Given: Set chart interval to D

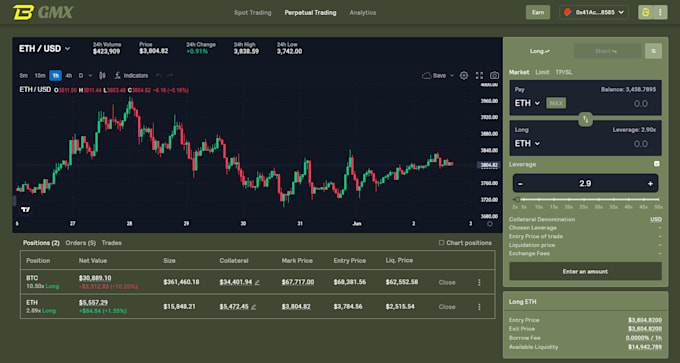Looking at the screenshot, I should pyautogui.click(x=81, y=75).
